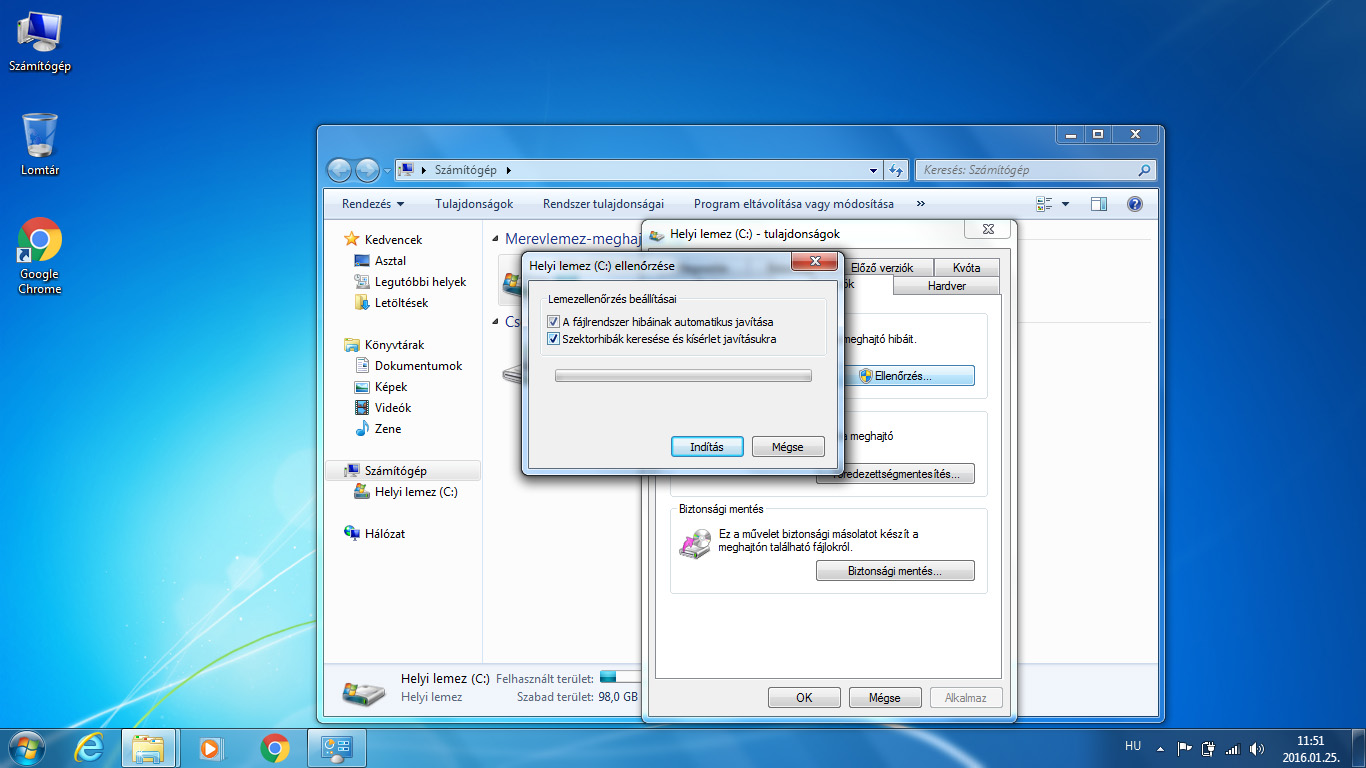Uncheck automatic file system error repair
1366x768 pixels.
[x=554, y=322]
